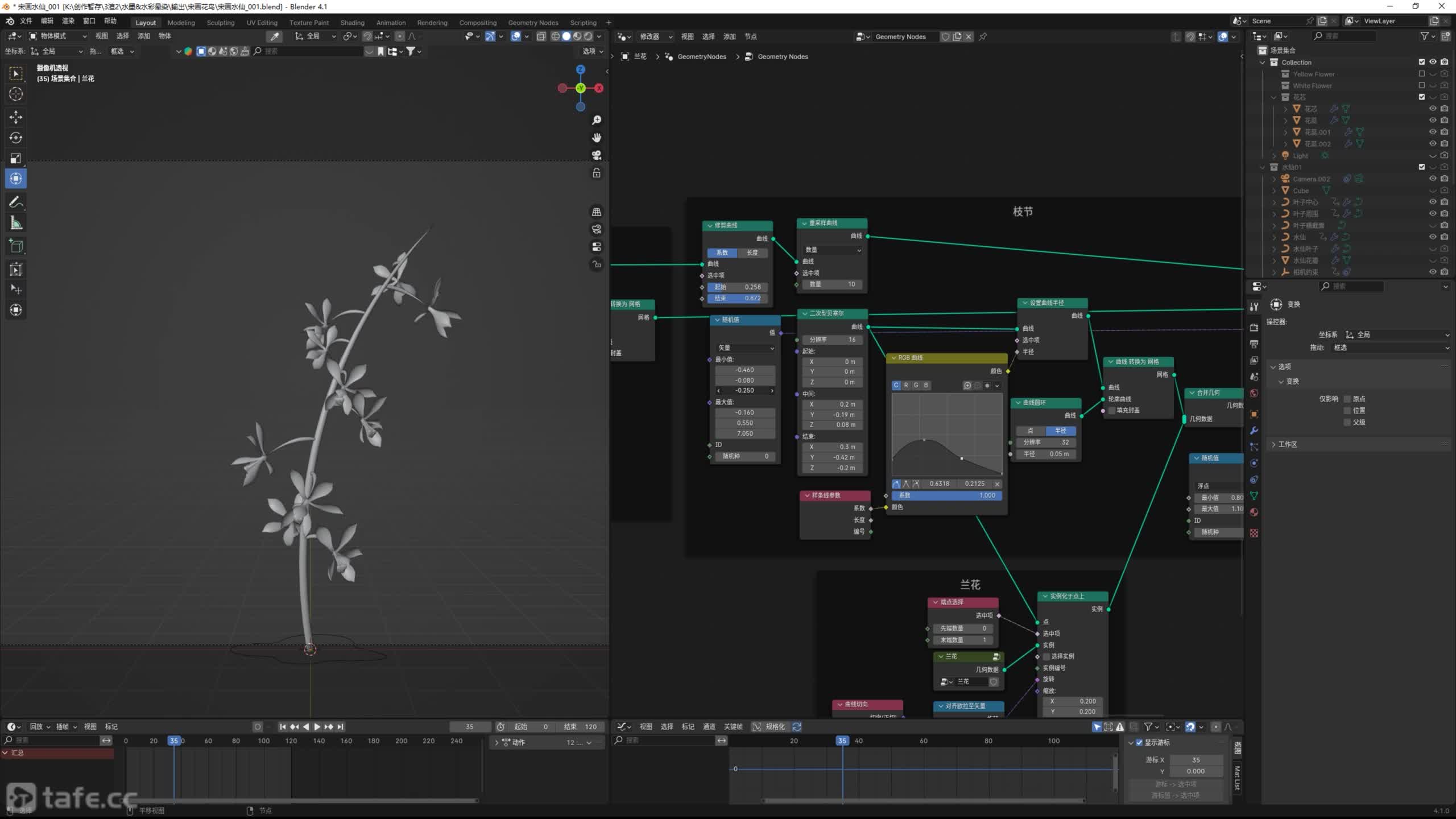1456x819 pixels.
Task: Click the 长度 button in 修剪曲线 node
Action: point(752,253)
